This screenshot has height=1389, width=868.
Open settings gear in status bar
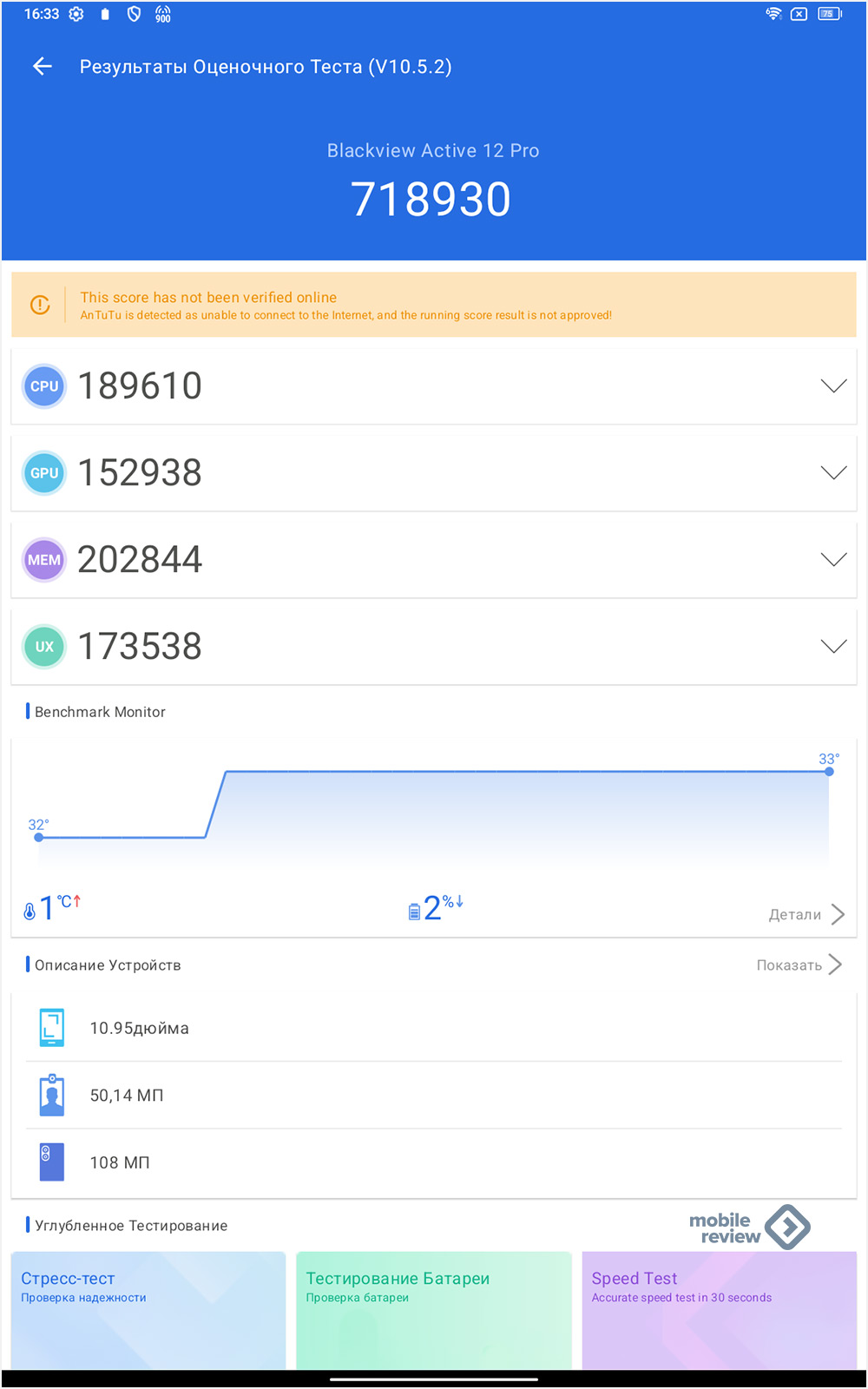click(76, 14)
